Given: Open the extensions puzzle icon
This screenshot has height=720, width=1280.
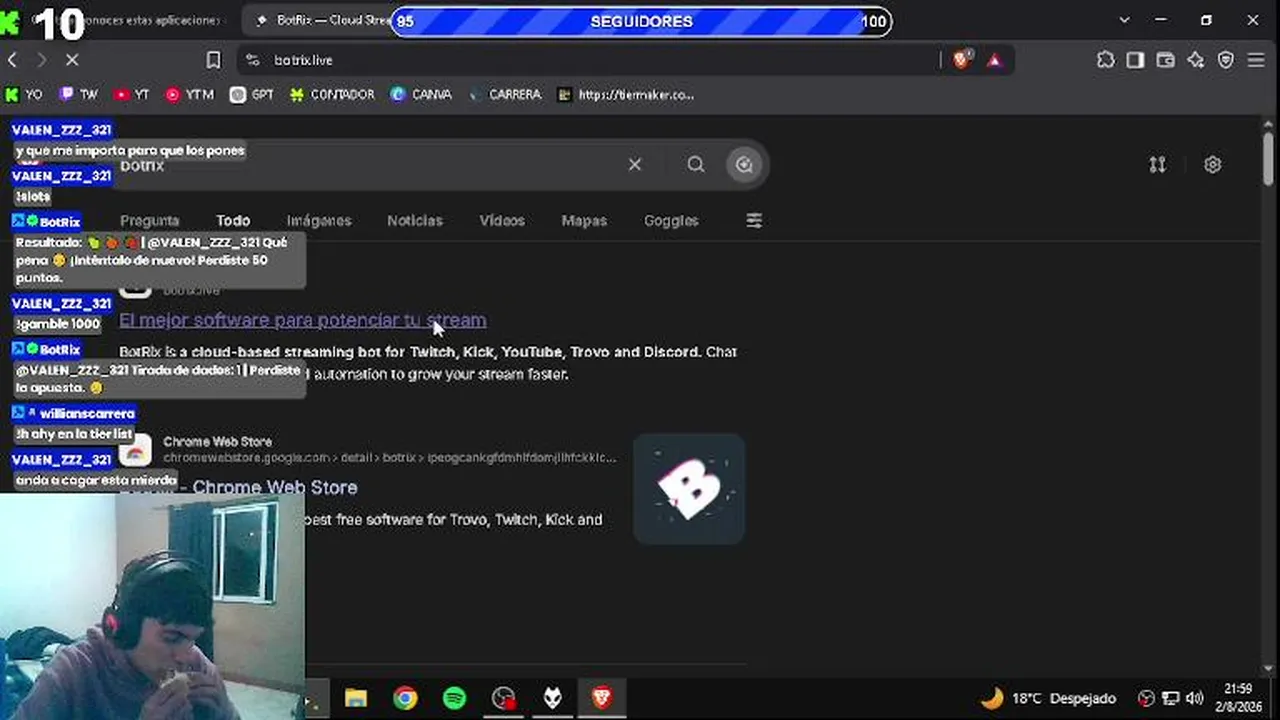Looking at the screenshot, I should pos(1105,60).
